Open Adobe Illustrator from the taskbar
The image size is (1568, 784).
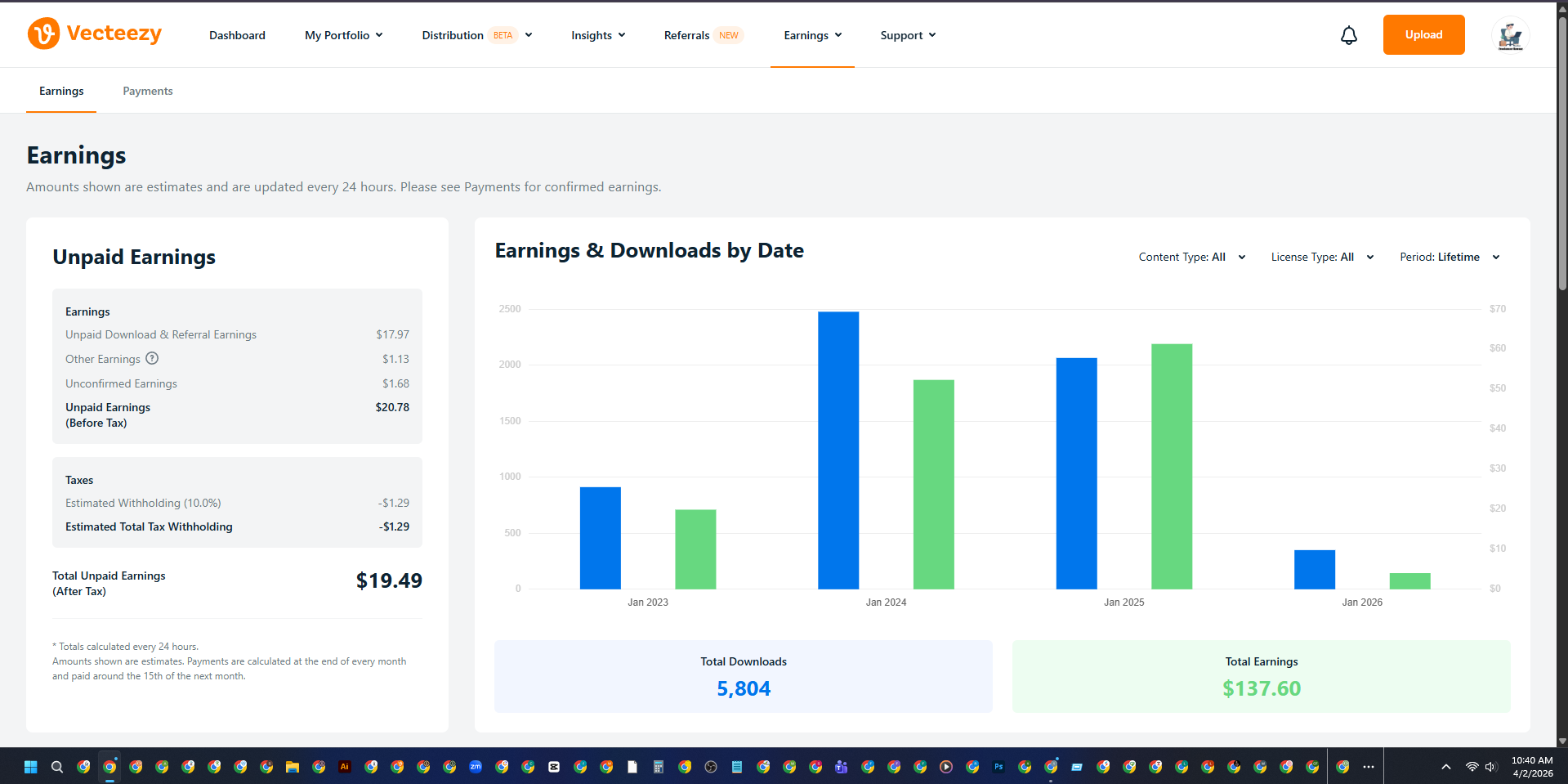(x=345, y=767)
